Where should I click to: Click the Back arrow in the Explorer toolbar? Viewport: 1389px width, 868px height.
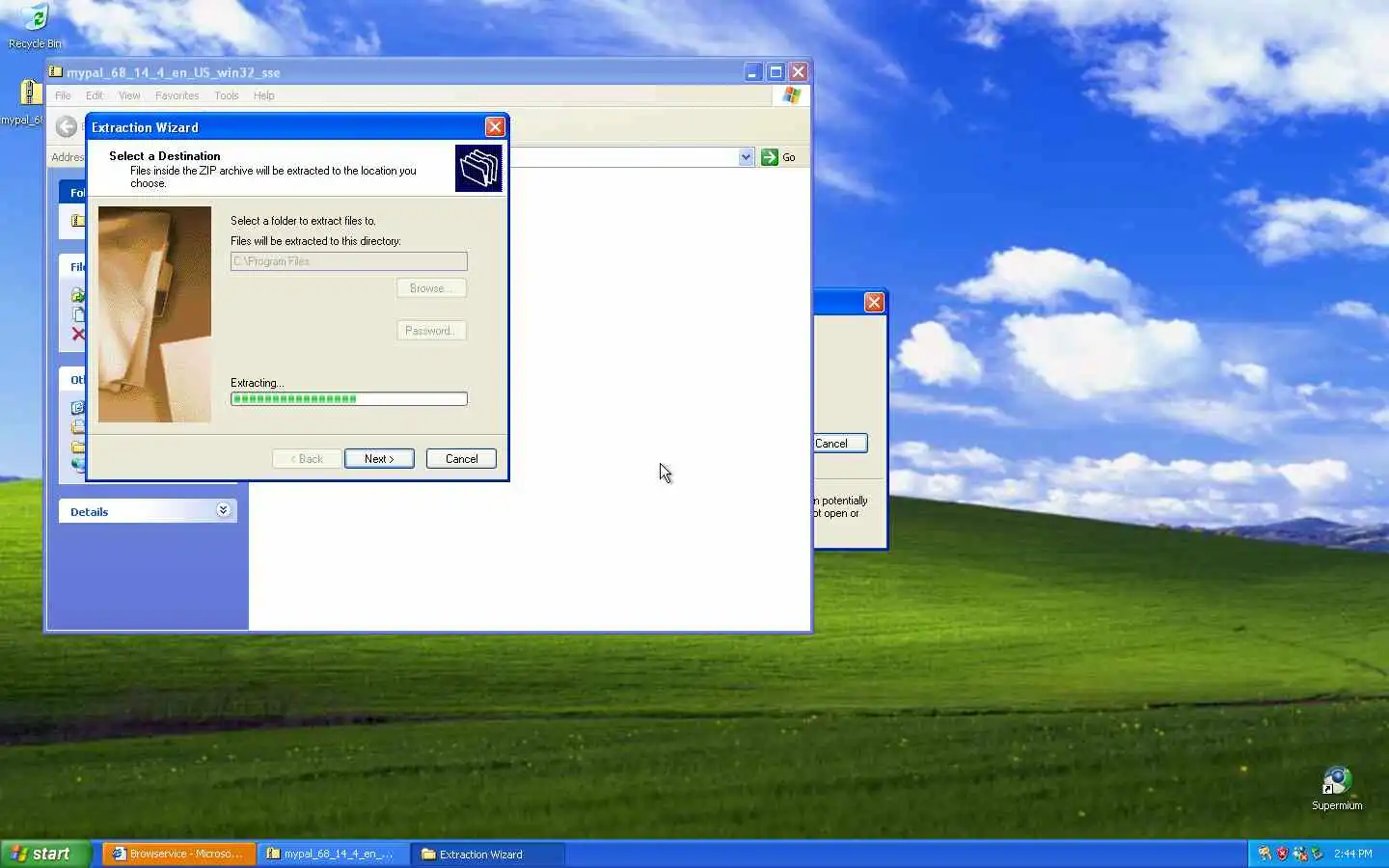(67, 126)
